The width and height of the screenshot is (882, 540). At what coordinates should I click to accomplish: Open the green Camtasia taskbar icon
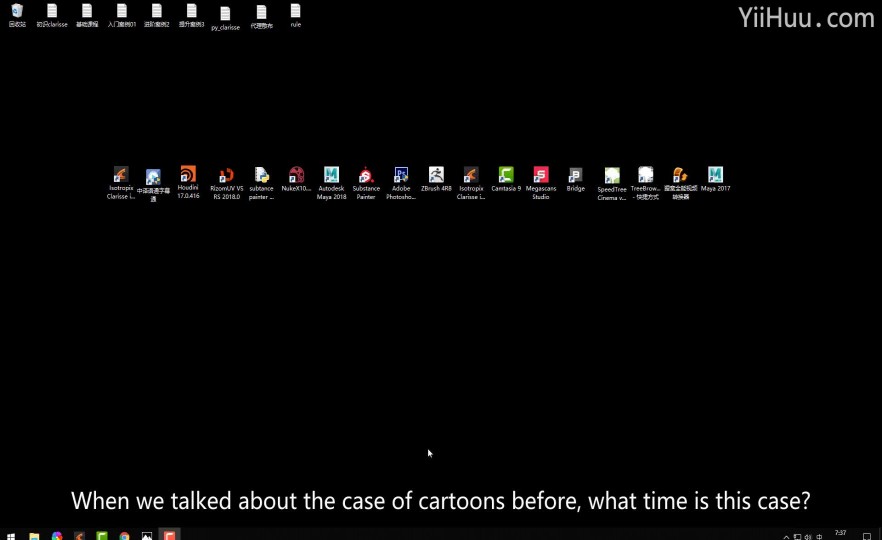102,535
